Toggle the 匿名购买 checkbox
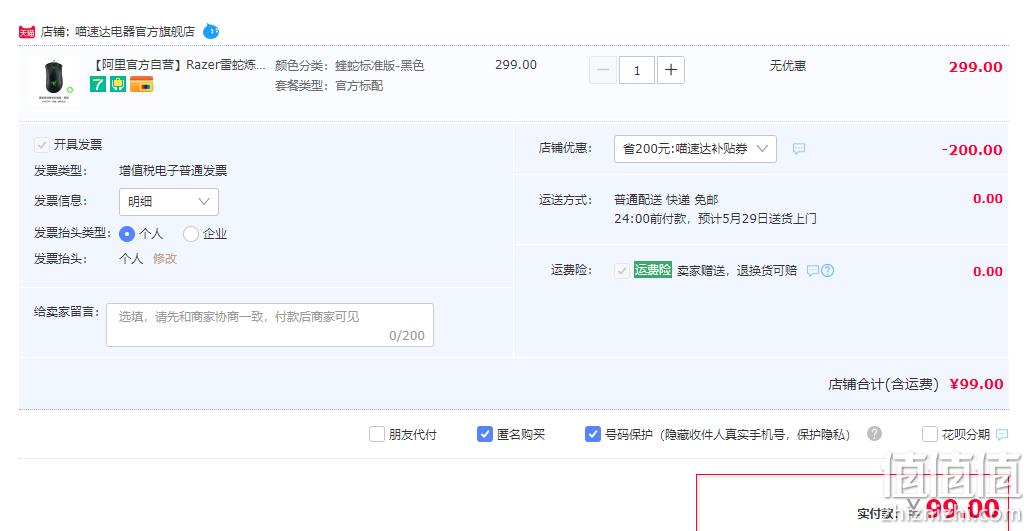 tap(485, 434)
